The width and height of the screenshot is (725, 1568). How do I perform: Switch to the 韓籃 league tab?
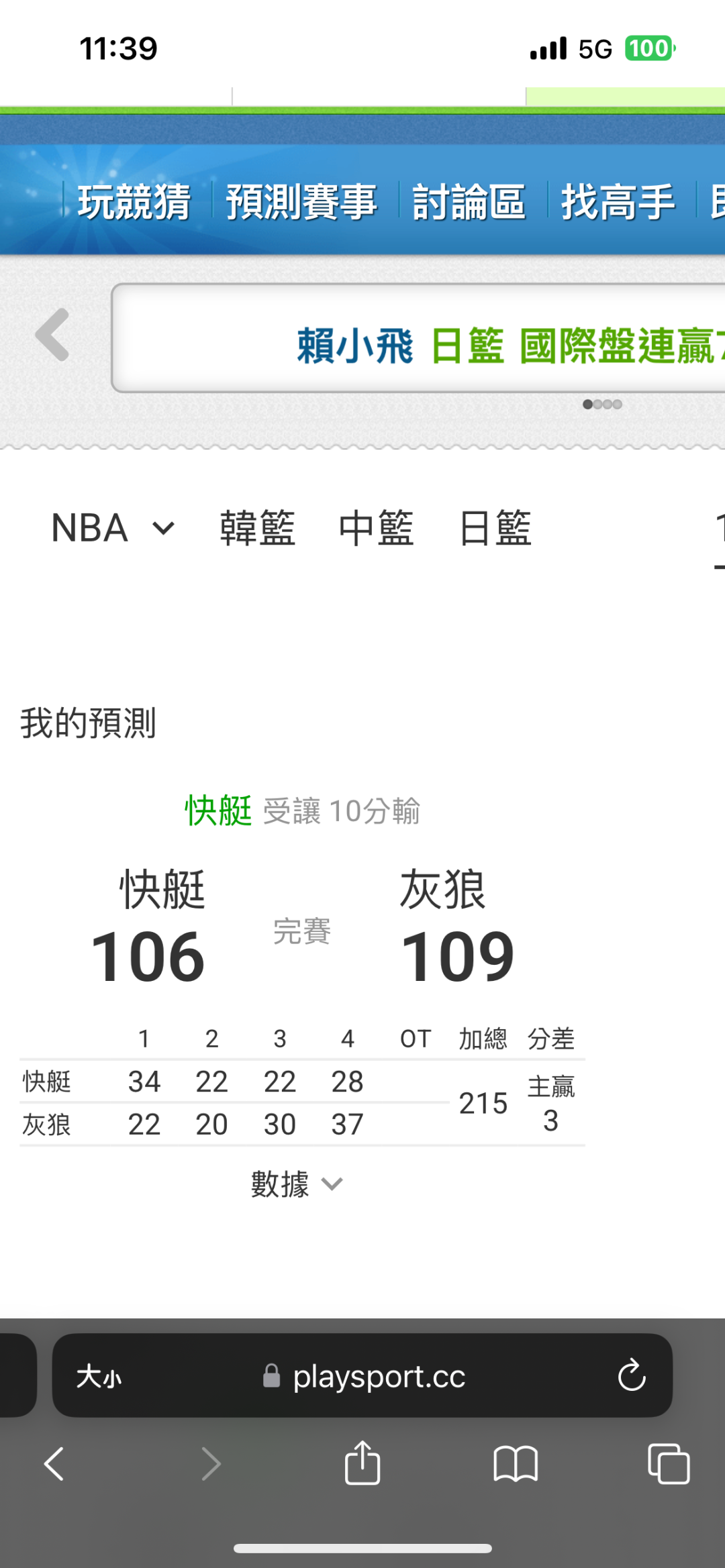(x=258, y=528)
